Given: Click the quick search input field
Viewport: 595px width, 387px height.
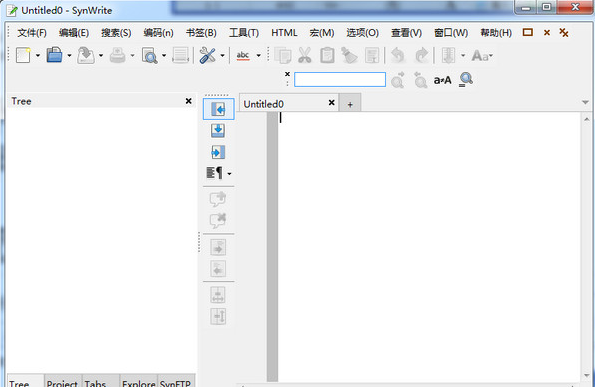Looking at the screenshot, I should point(340,80).
